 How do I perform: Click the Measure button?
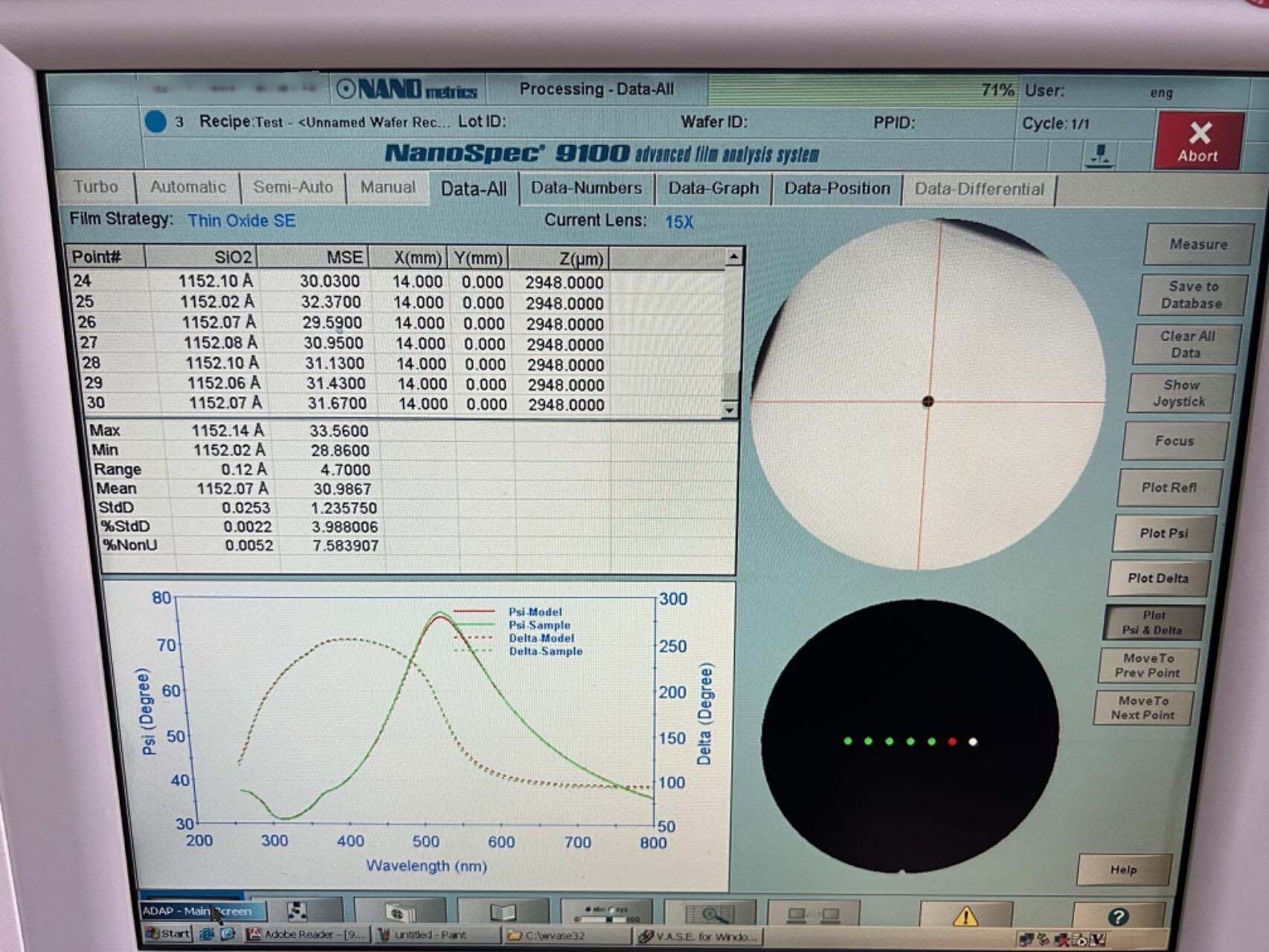pyautogui.click(x=1198, y=244)
